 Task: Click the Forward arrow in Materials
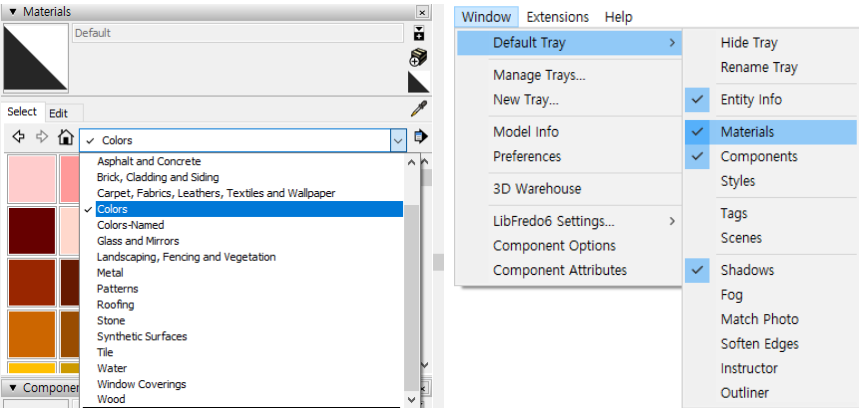tap(42, 137)
